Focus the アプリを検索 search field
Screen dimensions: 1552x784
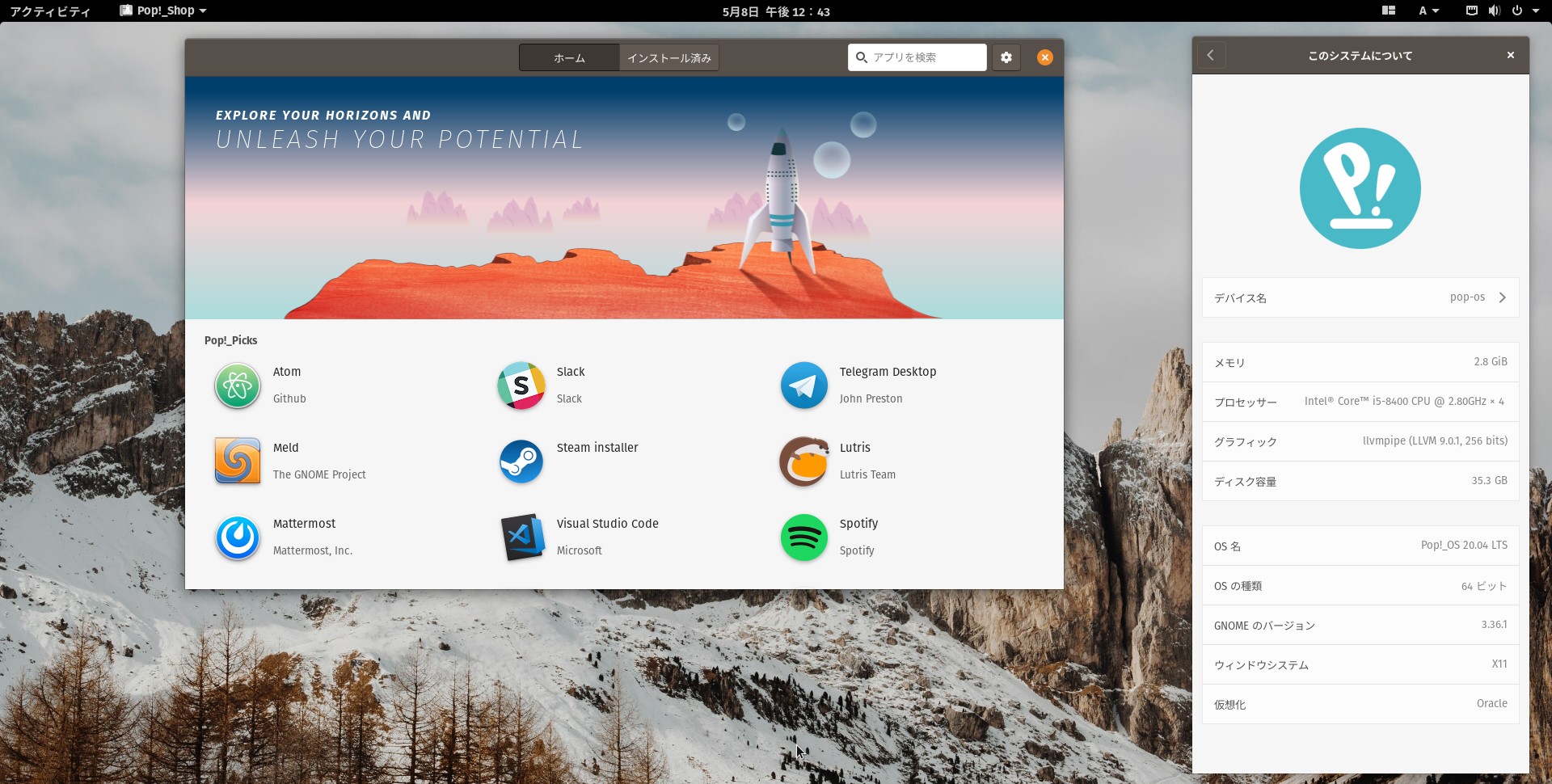tap(917, 57)
